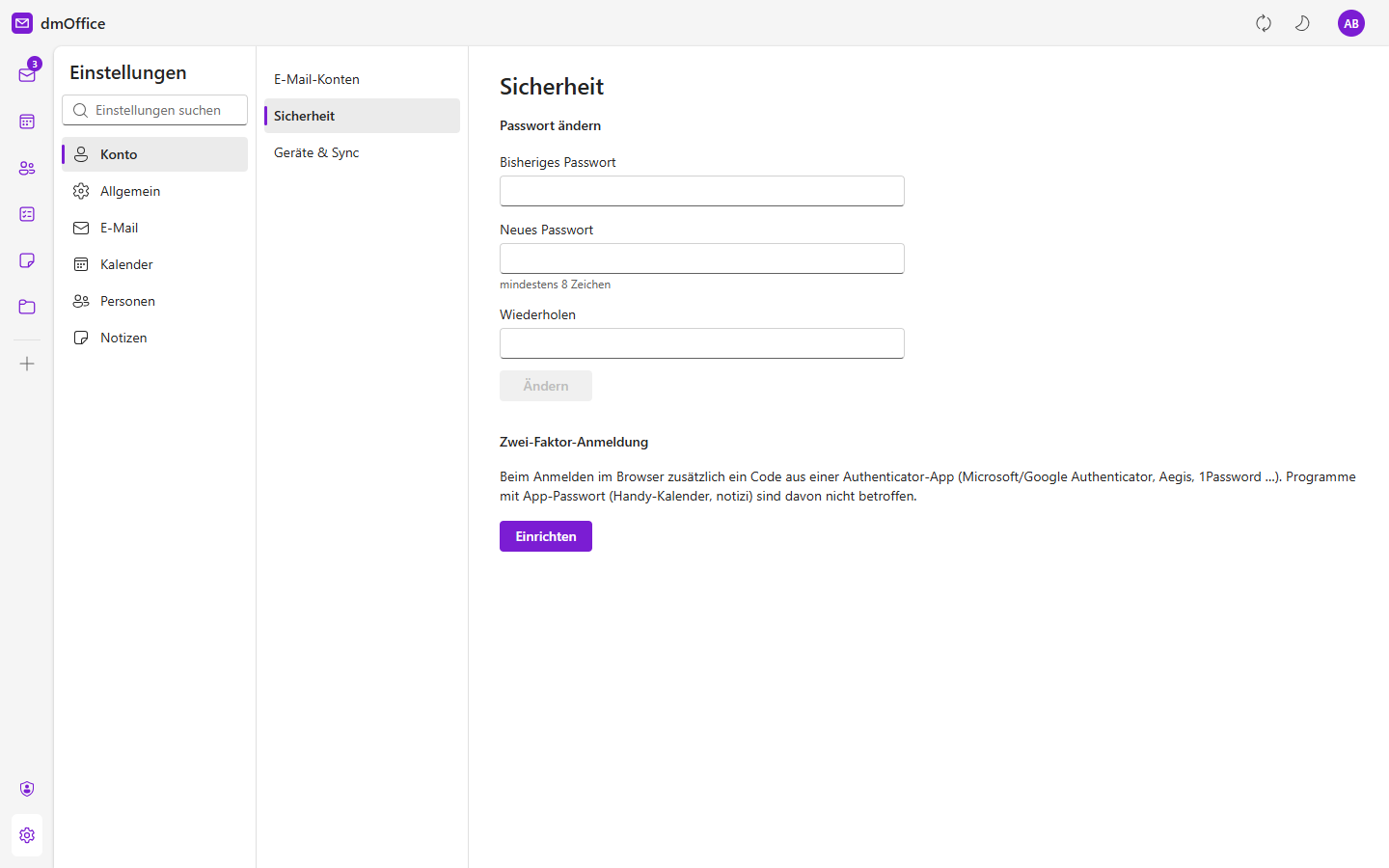Image resolution: width=1389 pixels, height=868 pixels.
Task: Open the mail inbox with 3 unread
Action: pyautogui.click(x=27, y=74)
